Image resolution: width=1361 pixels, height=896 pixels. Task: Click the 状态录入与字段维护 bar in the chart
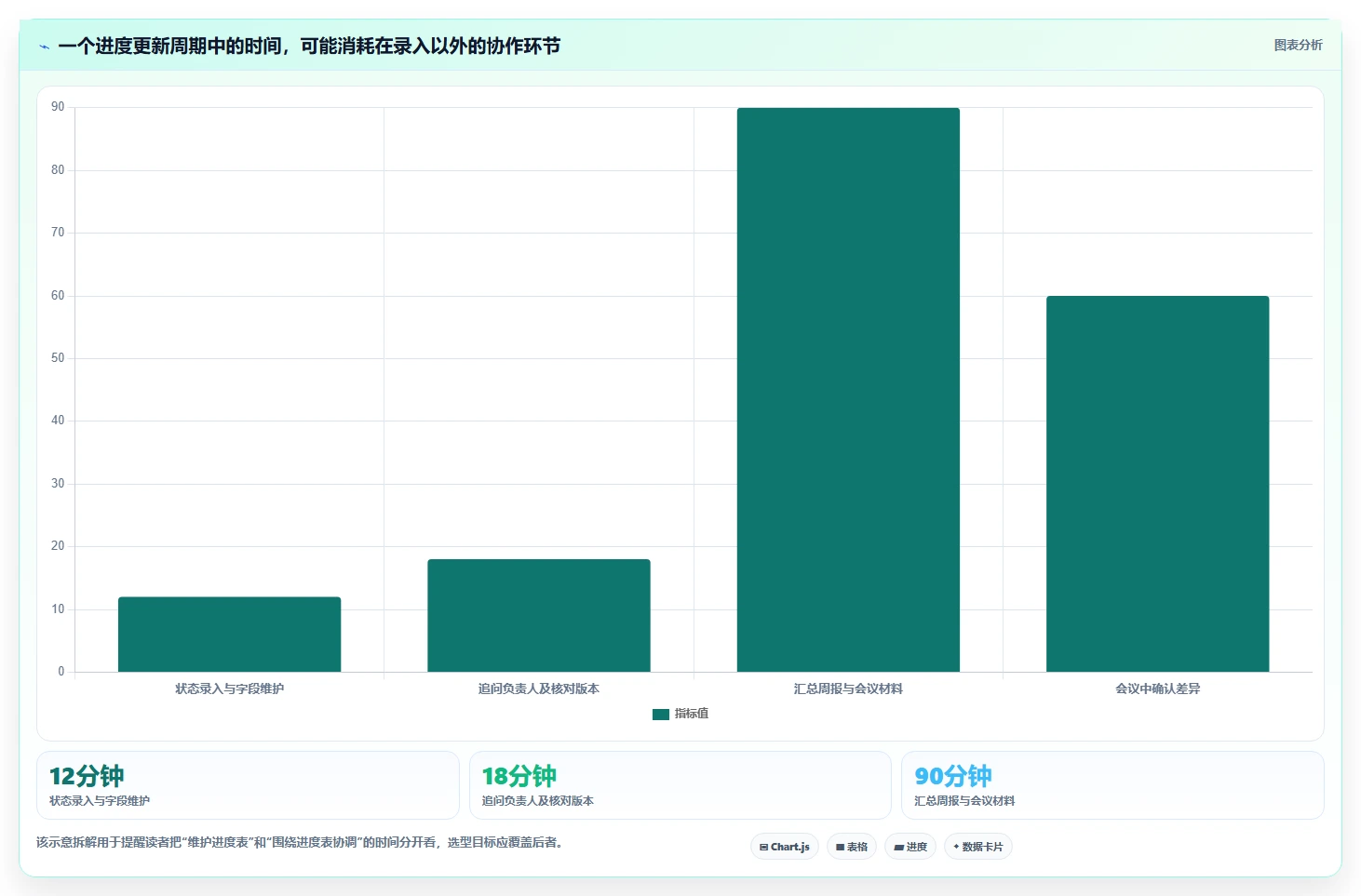pos(229,635)
